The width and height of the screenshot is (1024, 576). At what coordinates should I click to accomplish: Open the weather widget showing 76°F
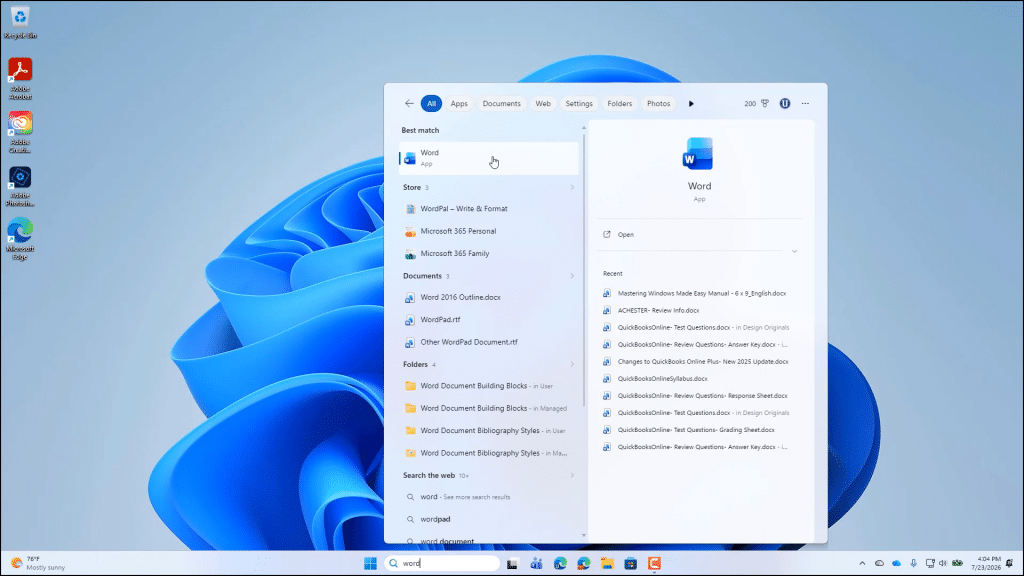tap(38, 563)
